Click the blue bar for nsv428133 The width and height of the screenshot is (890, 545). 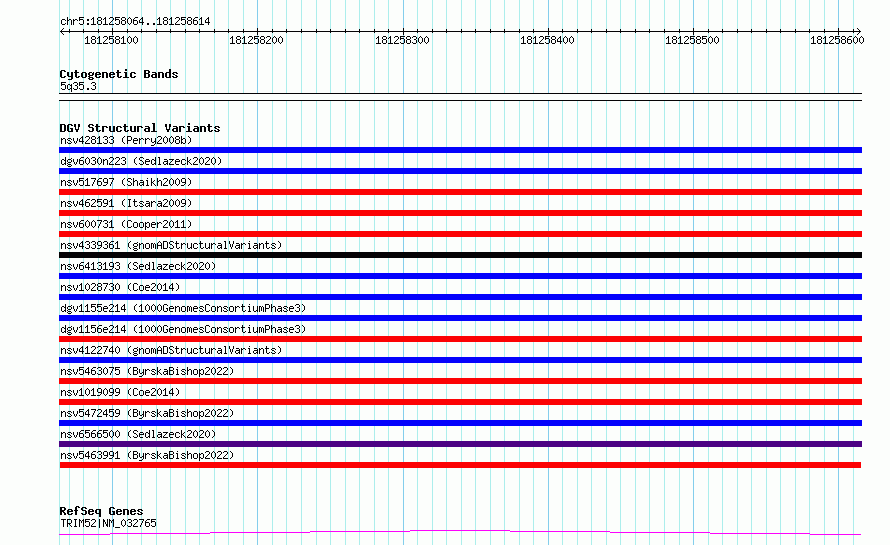(460, 150)
